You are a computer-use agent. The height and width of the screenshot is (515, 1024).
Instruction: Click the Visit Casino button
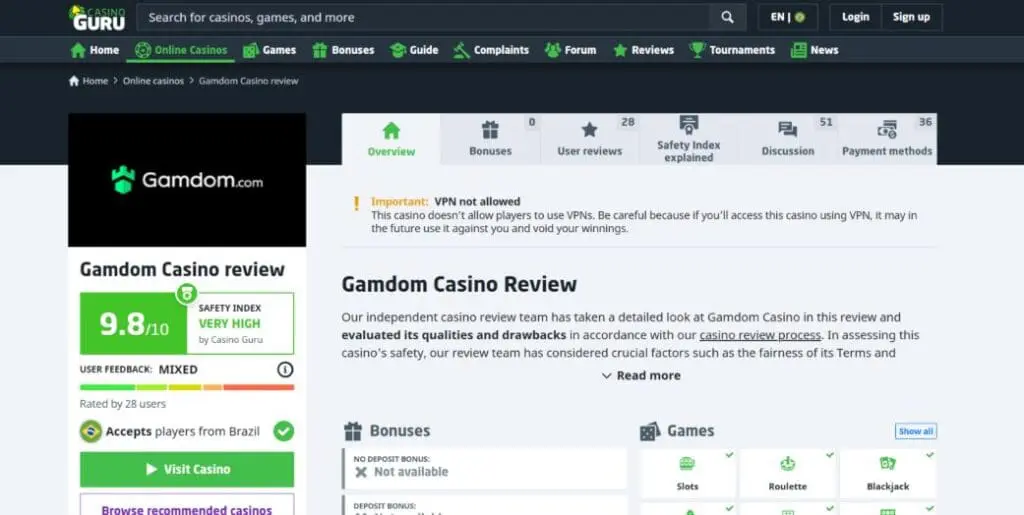[x=187, y=469]
